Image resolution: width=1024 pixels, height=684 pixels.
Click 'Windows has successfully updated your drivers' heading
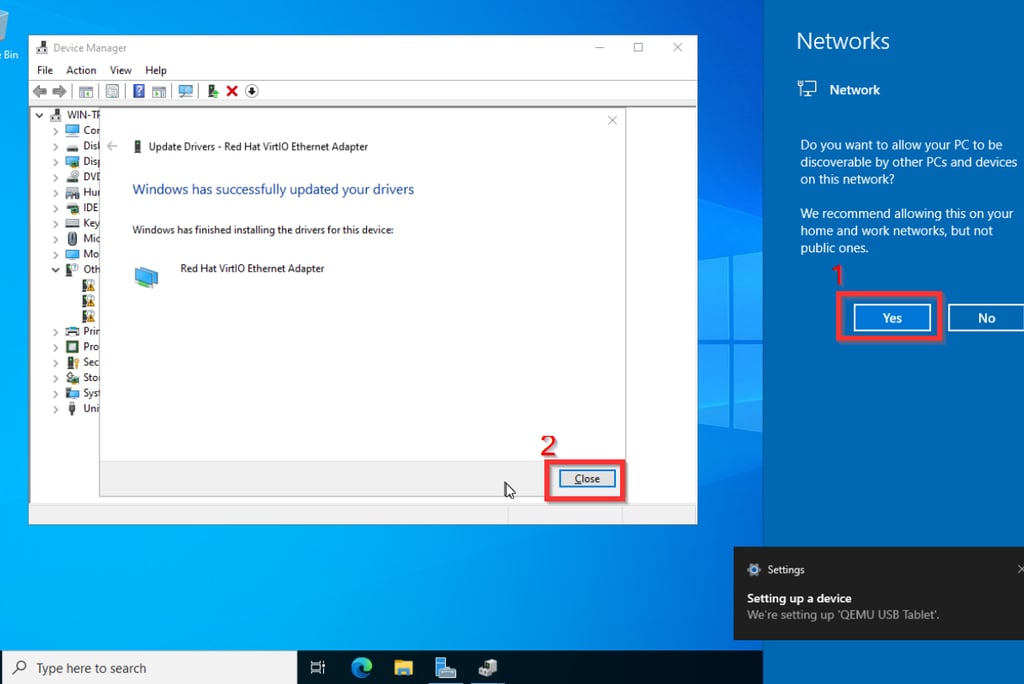tap(273, 189)
